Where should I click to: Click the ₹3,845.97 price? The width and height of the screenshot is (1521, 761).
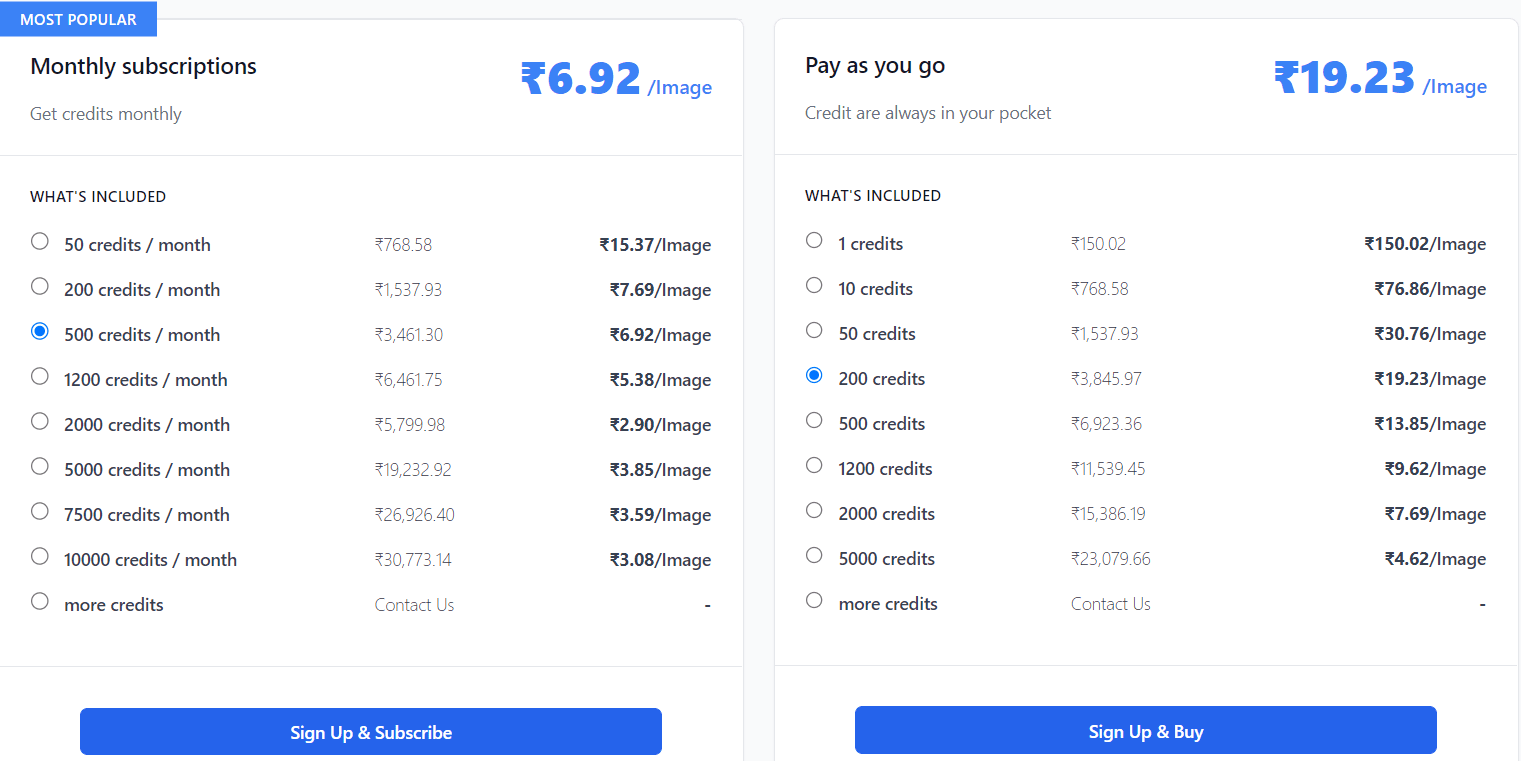[x=1106, y=379]
